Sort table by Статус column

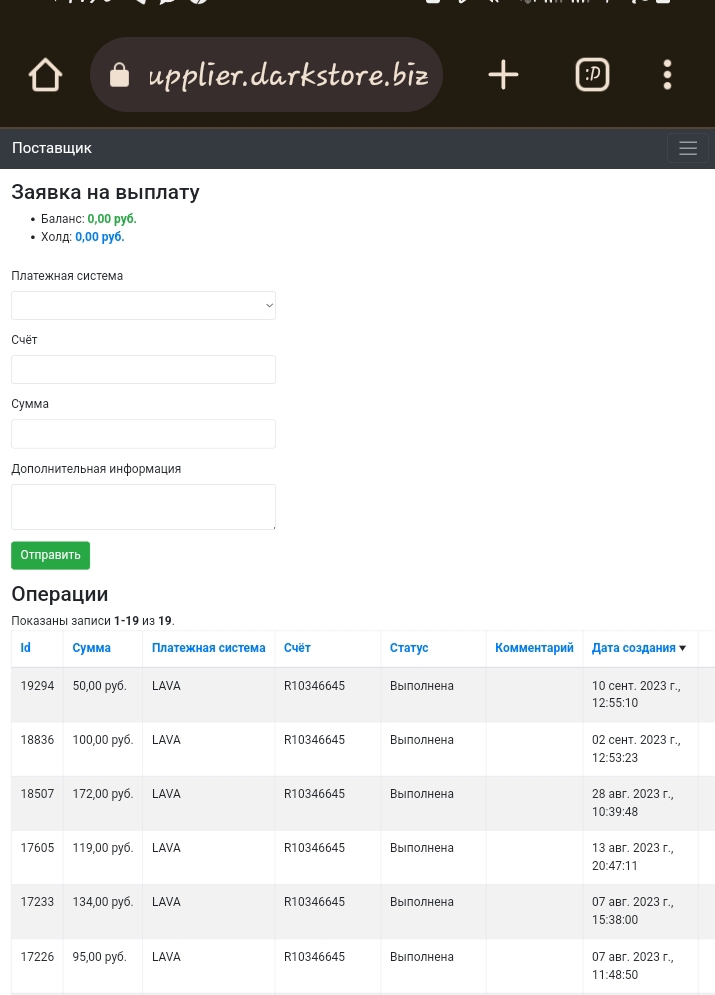click(x=409, y=648)
